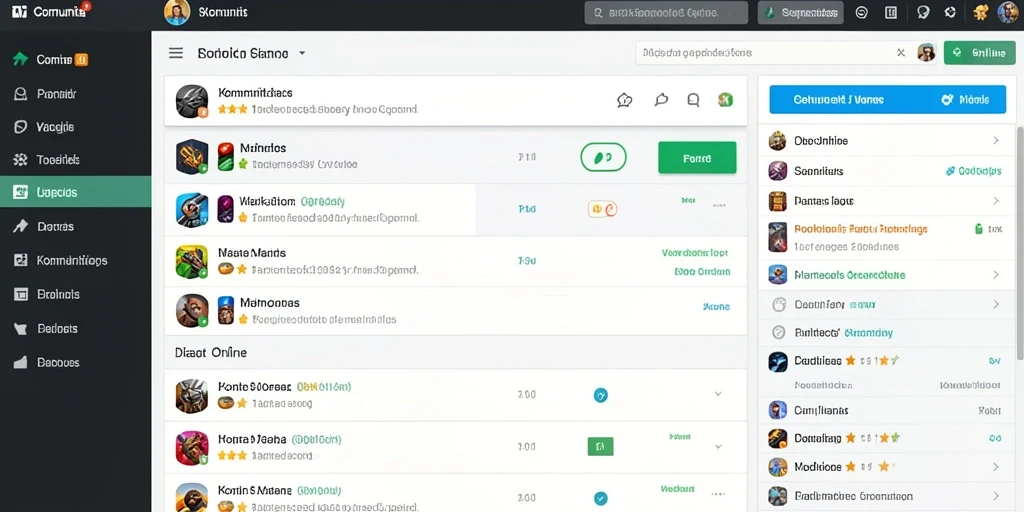Click the Godotgjus link in Sonniiets row

pyautogui.click(x=974, y=171)
